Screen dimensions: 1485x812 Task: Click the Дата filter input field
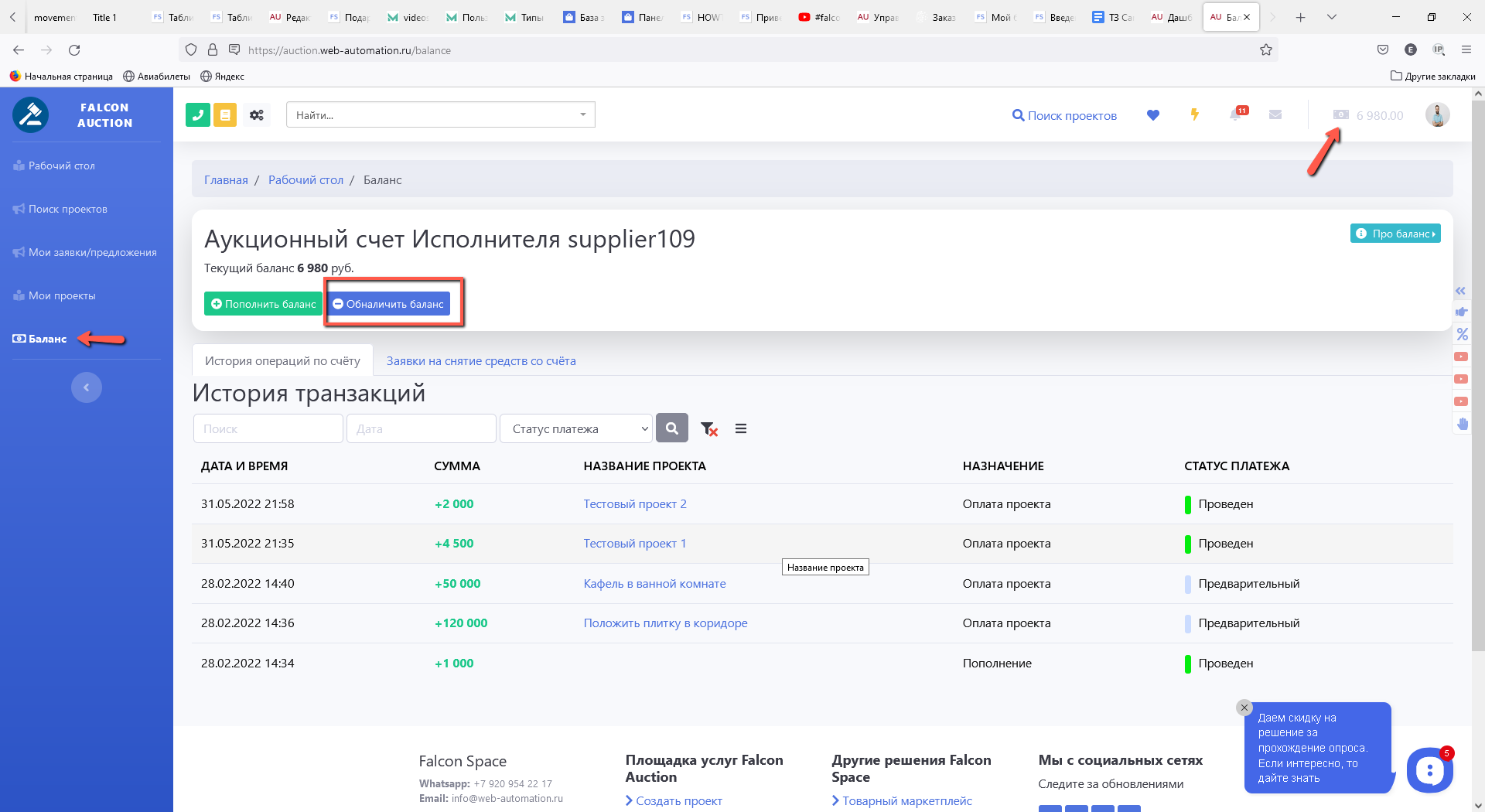421,429
